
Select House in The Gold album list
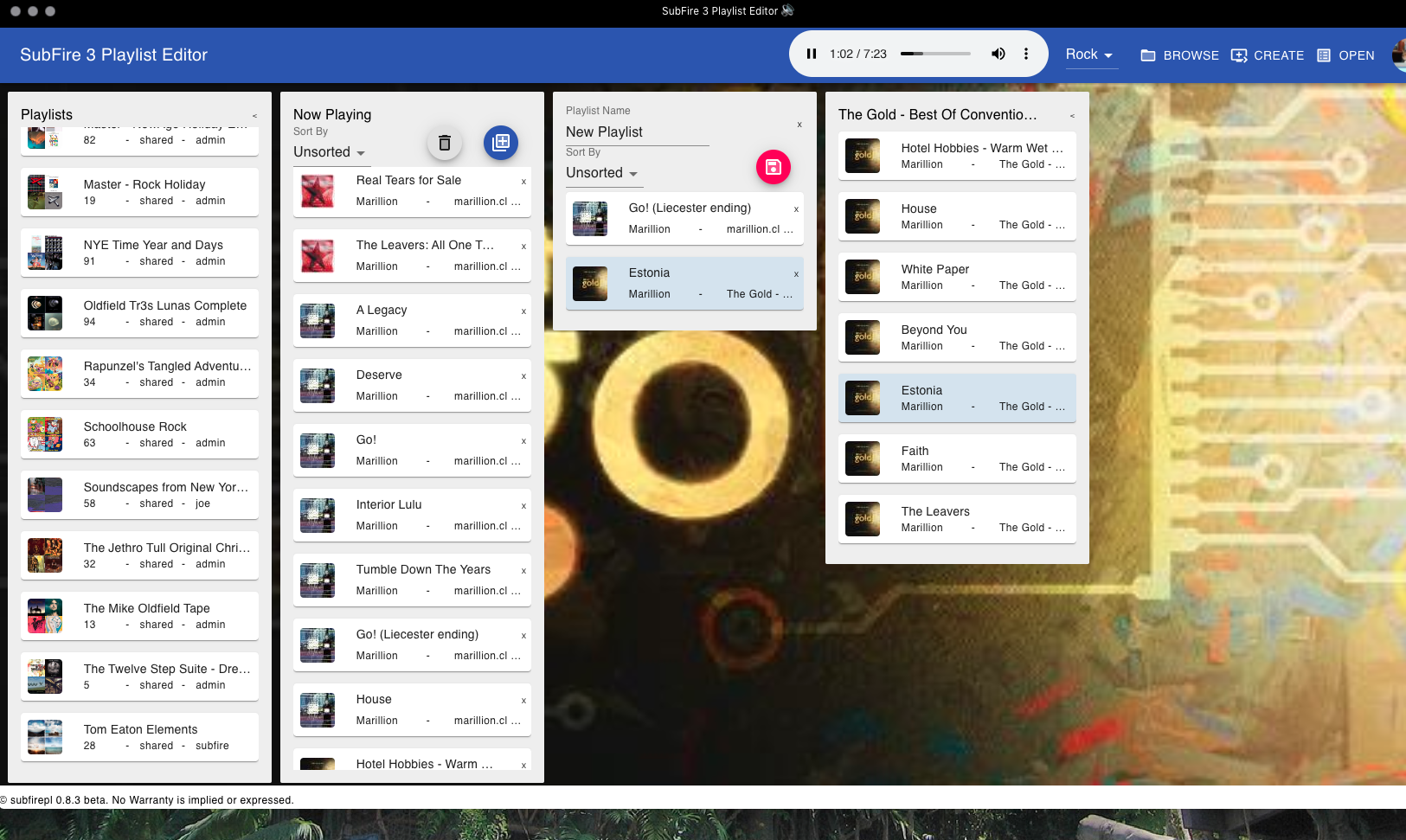point(957,216)
